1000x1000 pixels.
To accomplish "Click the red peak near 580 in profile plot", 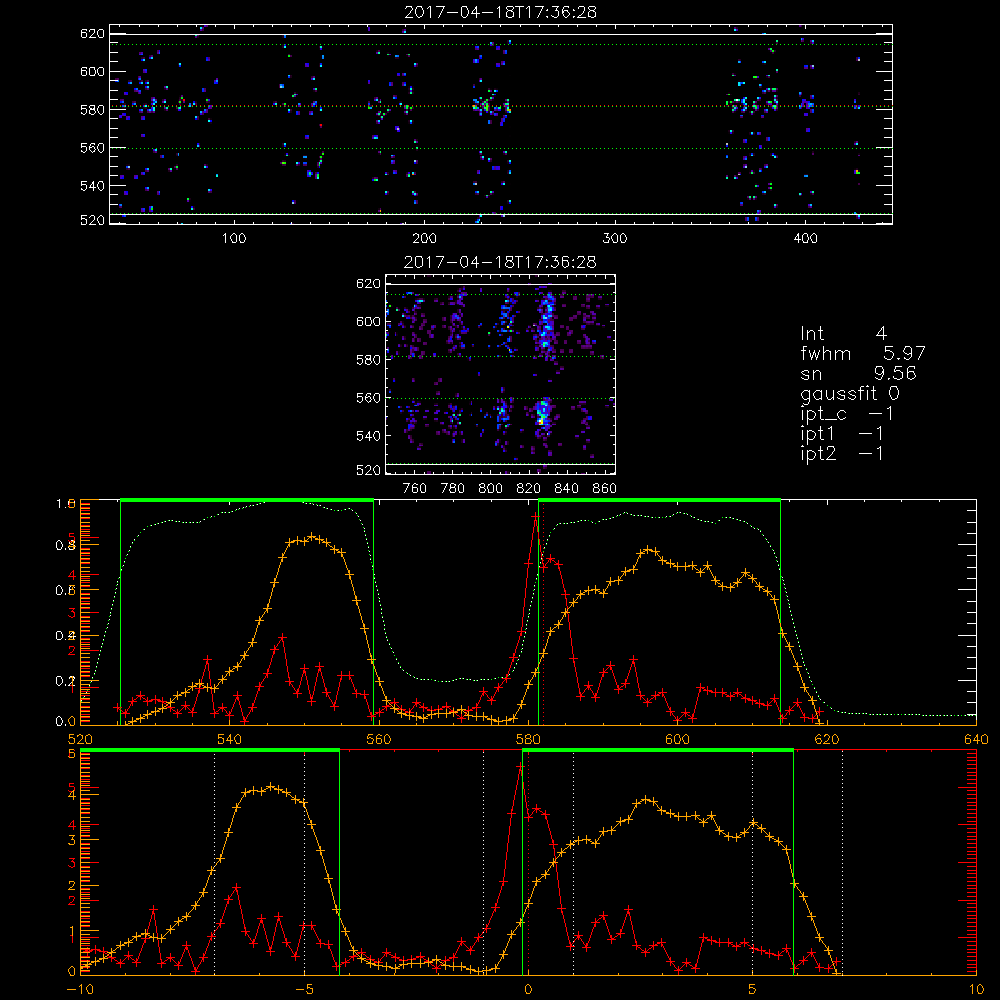I will coord(536,515).
